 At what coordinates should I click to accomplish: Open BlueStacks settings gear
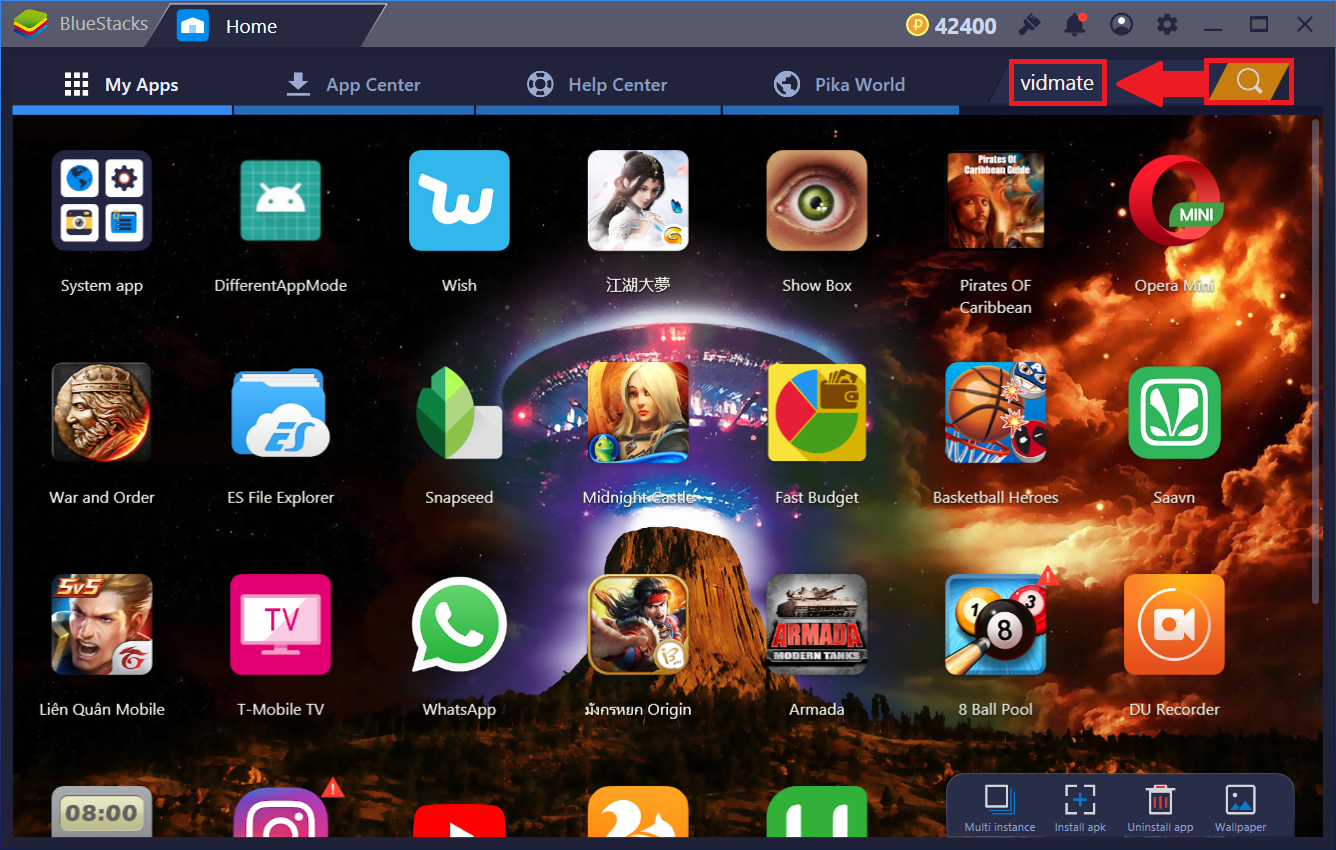[x=1167, y=25]
